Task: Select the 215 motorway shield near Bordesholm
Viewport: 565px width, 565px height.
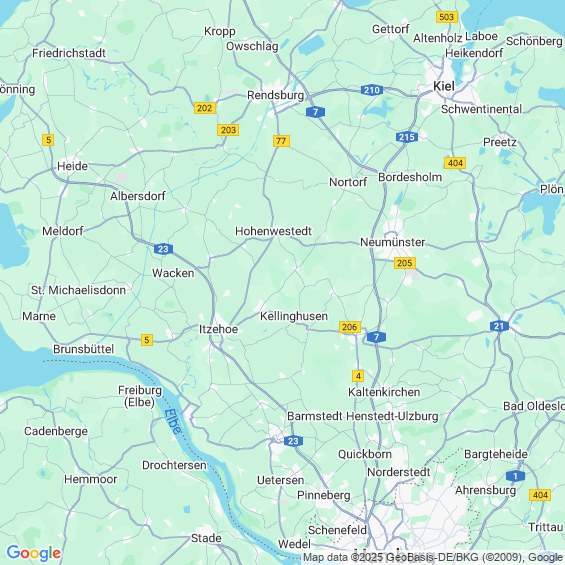Action: pos(407,137)
